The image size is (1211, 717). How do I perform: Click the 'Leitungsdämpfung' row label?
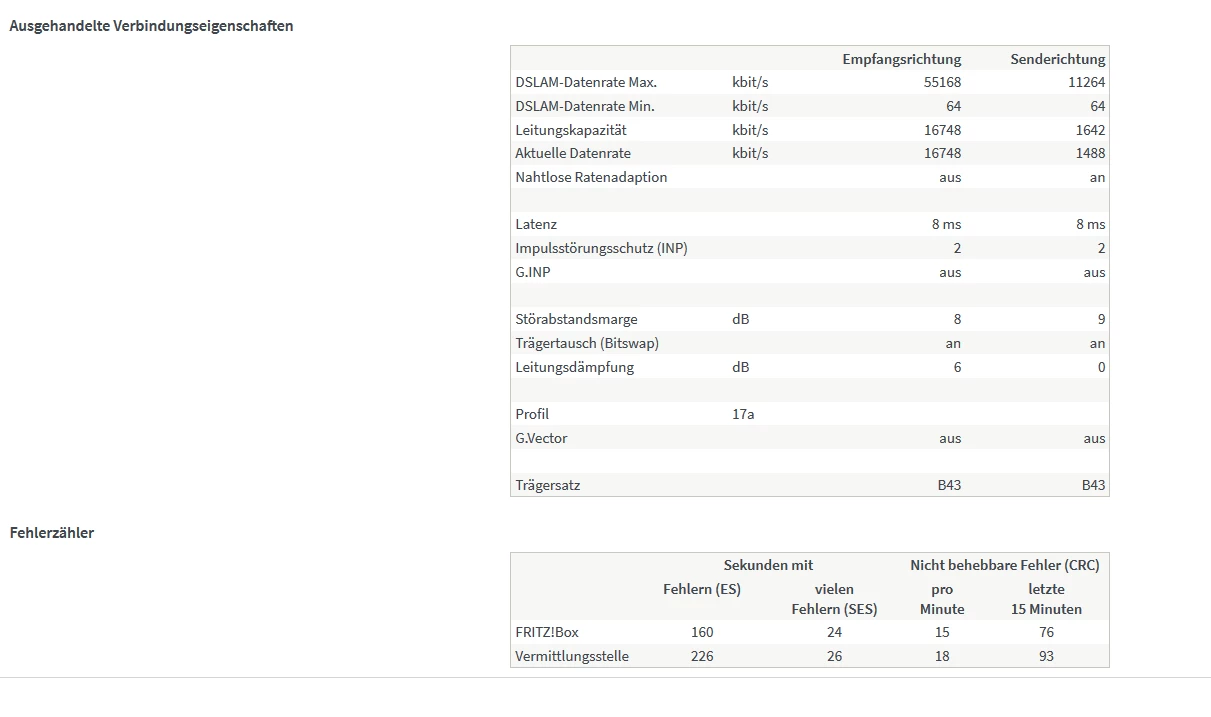coord(574,367)
